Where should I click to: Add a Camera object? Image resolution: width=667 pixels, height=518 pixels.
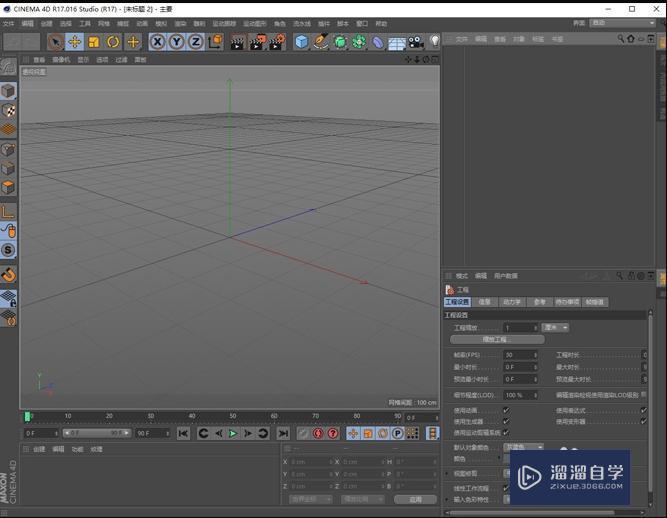tap(416, 42)
